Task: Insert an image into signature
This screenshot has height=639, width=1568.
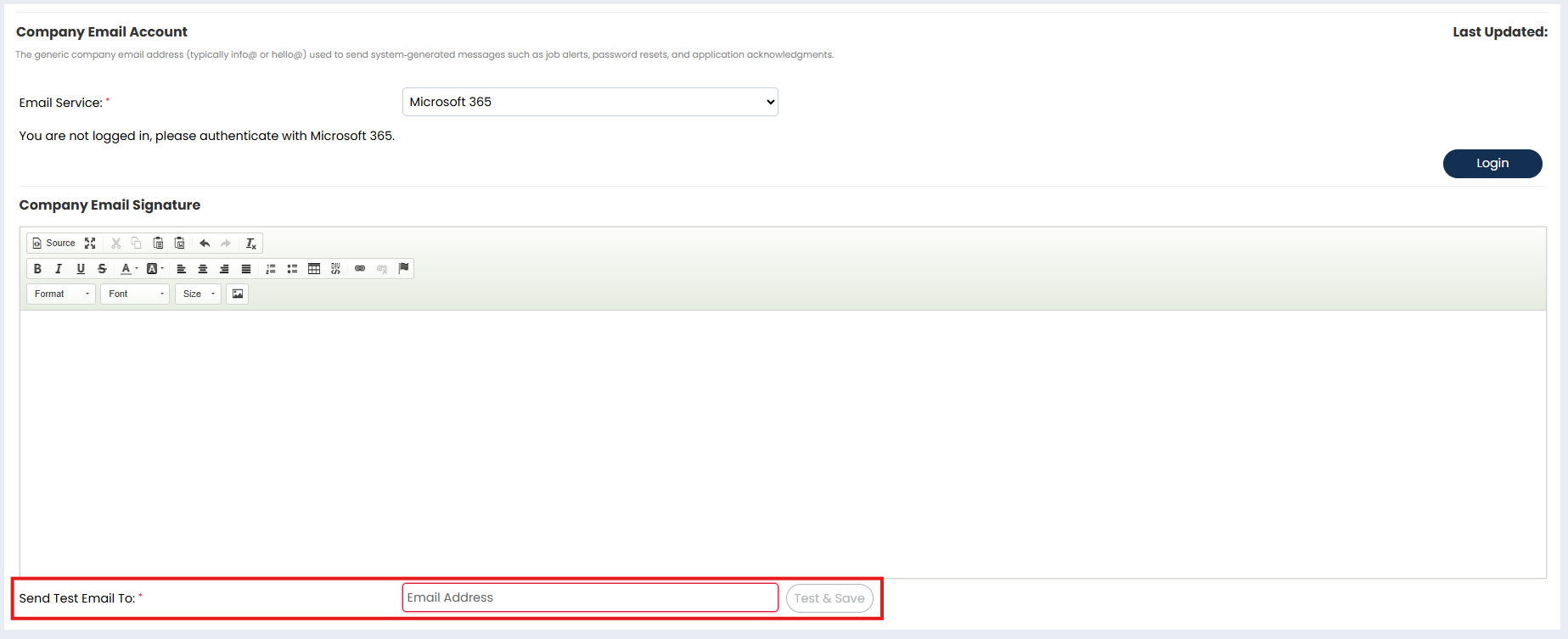Action: [238, 294]
